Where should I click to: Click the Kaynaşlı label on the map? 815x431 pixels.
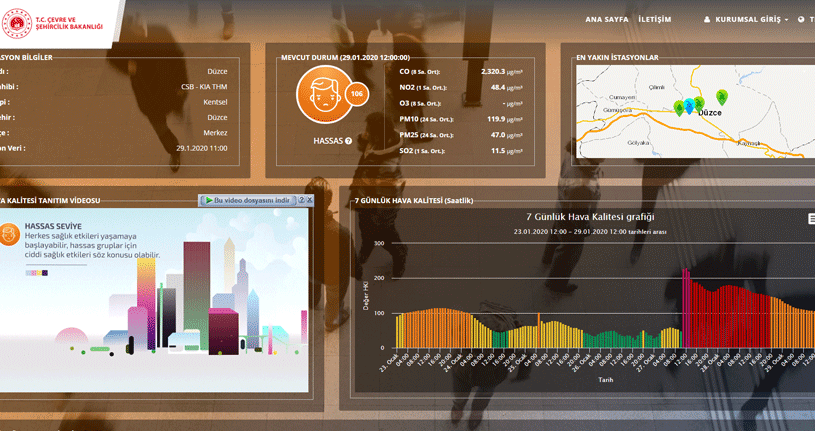click(748, 142)
